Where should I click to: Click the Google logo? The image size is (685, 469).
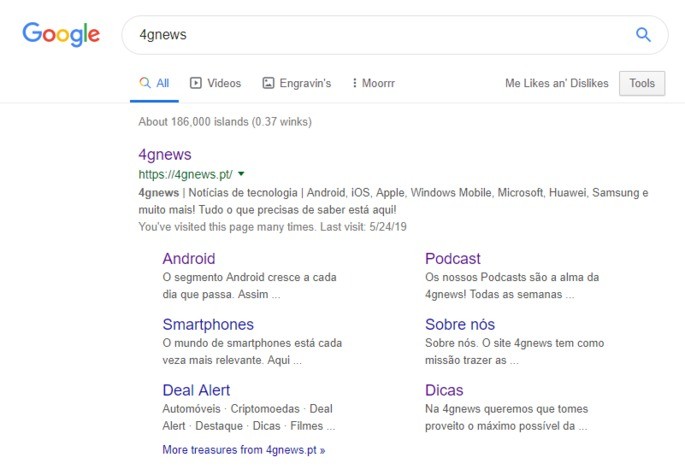(x=61, y=35)
